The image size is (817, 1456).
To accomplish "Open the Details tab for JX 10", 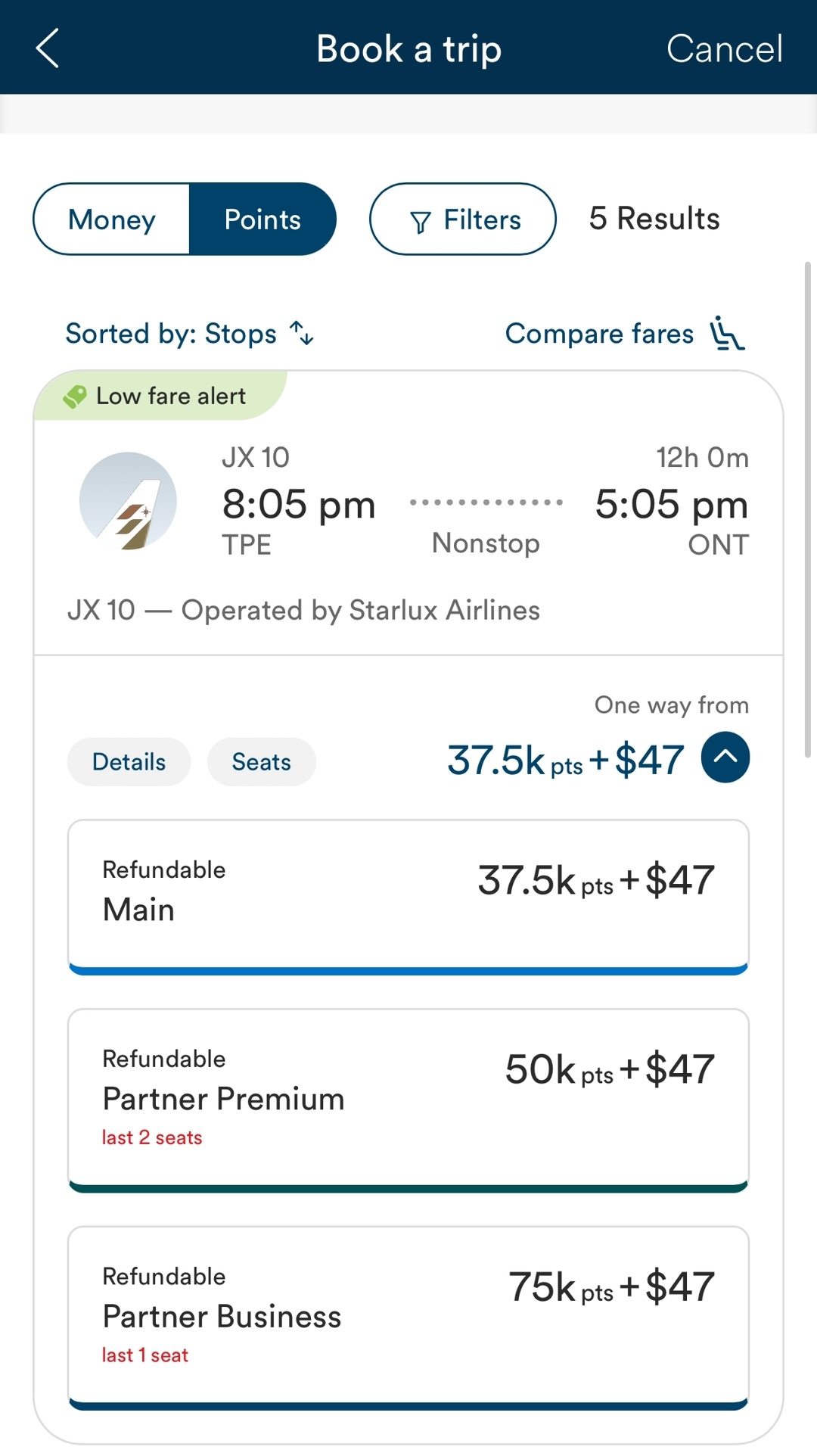I will coord(129,762).
